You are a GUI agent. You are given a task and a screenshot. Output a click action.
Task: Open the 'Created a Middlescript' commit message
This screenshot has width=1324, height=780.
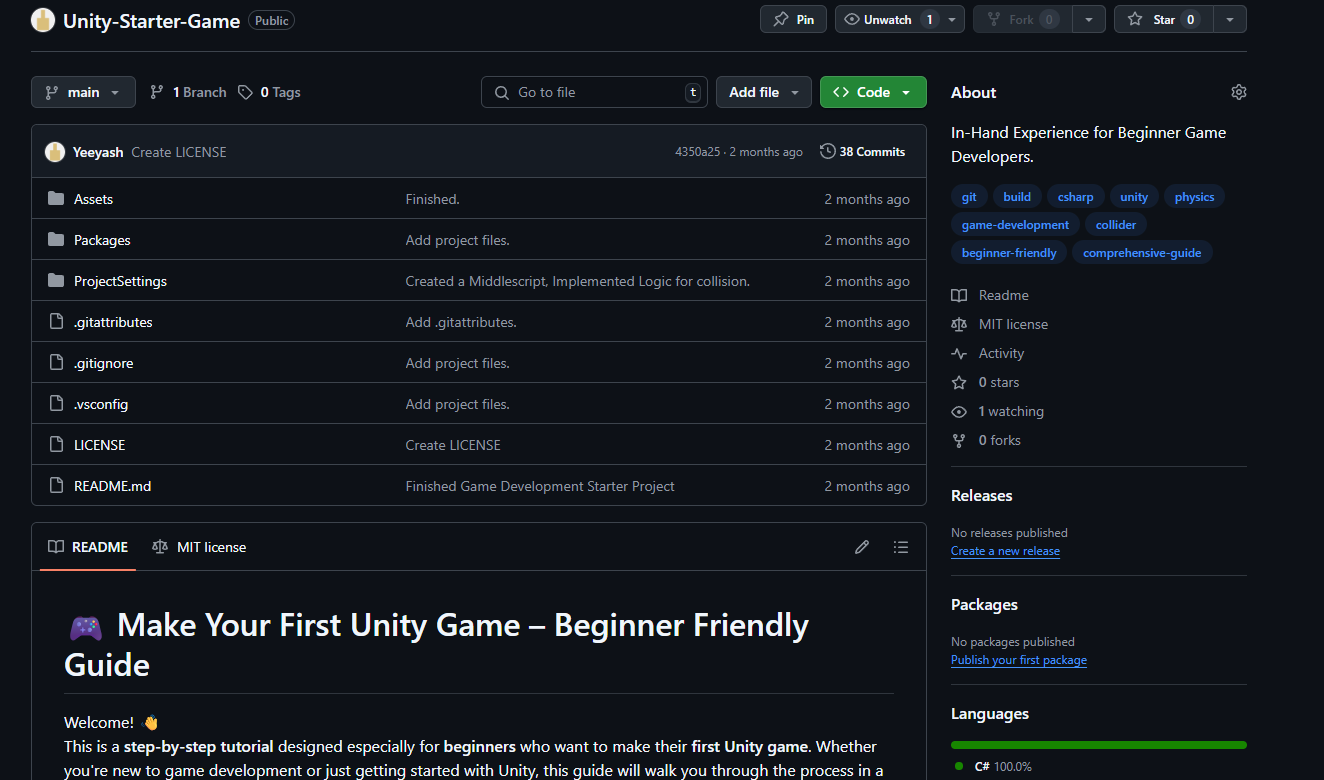tap(577, 281)
